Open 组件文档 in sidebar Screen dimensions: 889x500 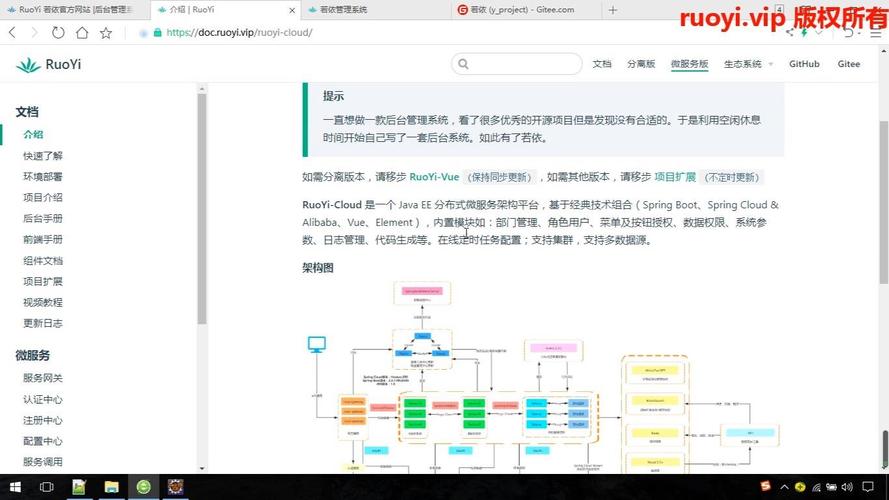coord(43,261)
